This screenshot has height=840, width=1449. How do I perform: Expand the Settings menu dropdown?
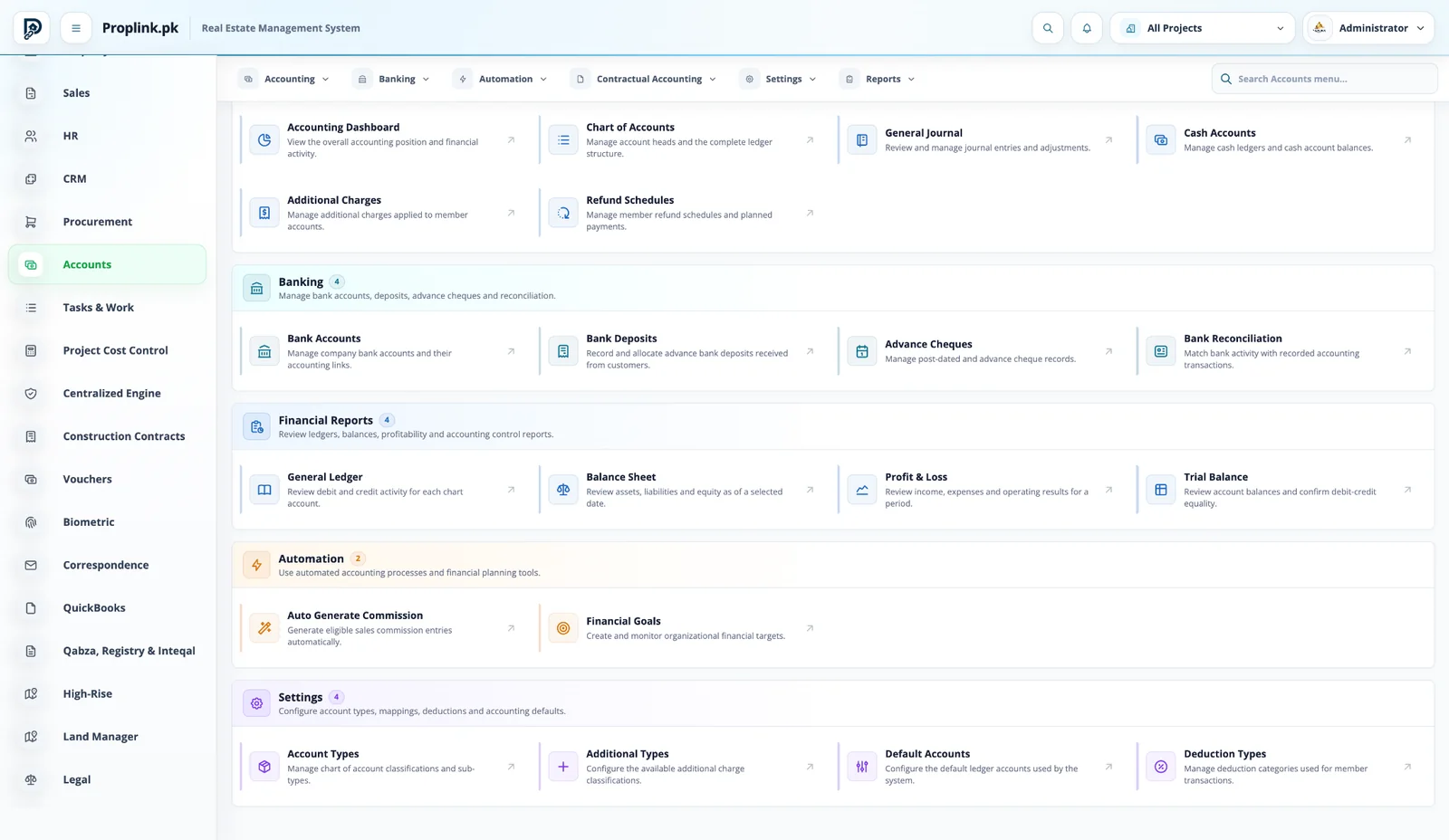778,79
